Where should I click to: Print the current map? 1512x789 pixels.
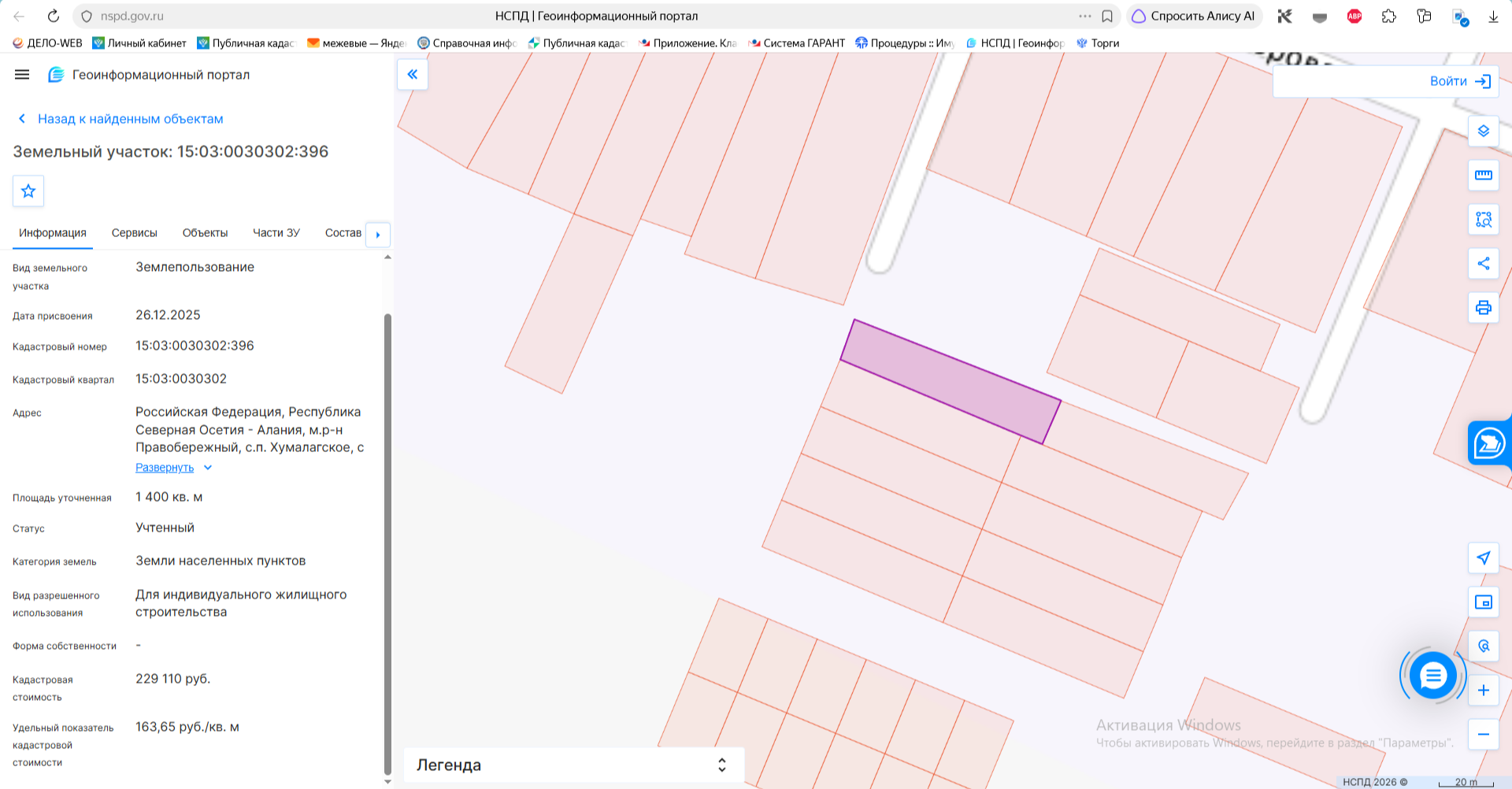[1484, 308]
